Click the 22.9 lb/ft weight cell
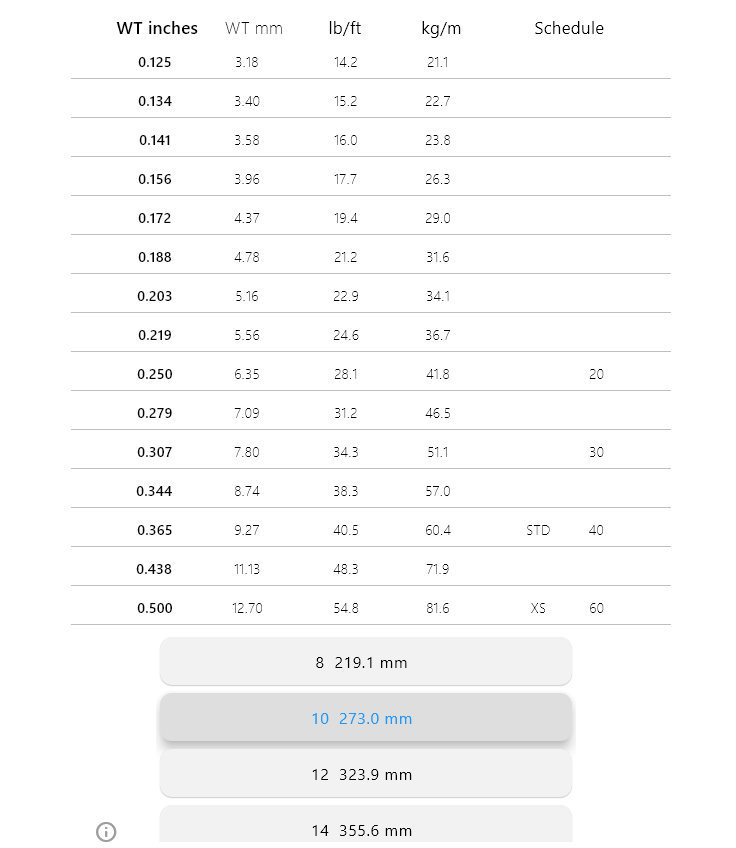The width and height of the screenshot is (736, 848). pyautogui.click(x=346, y=296)
